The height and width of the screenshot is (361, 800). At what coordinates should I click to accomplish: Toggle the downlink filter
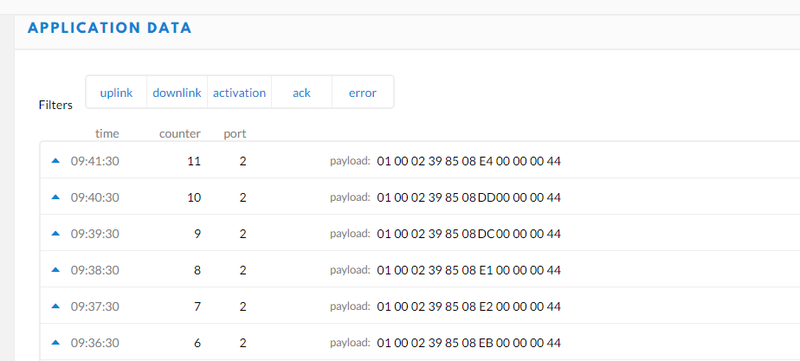tap(177, 92)
